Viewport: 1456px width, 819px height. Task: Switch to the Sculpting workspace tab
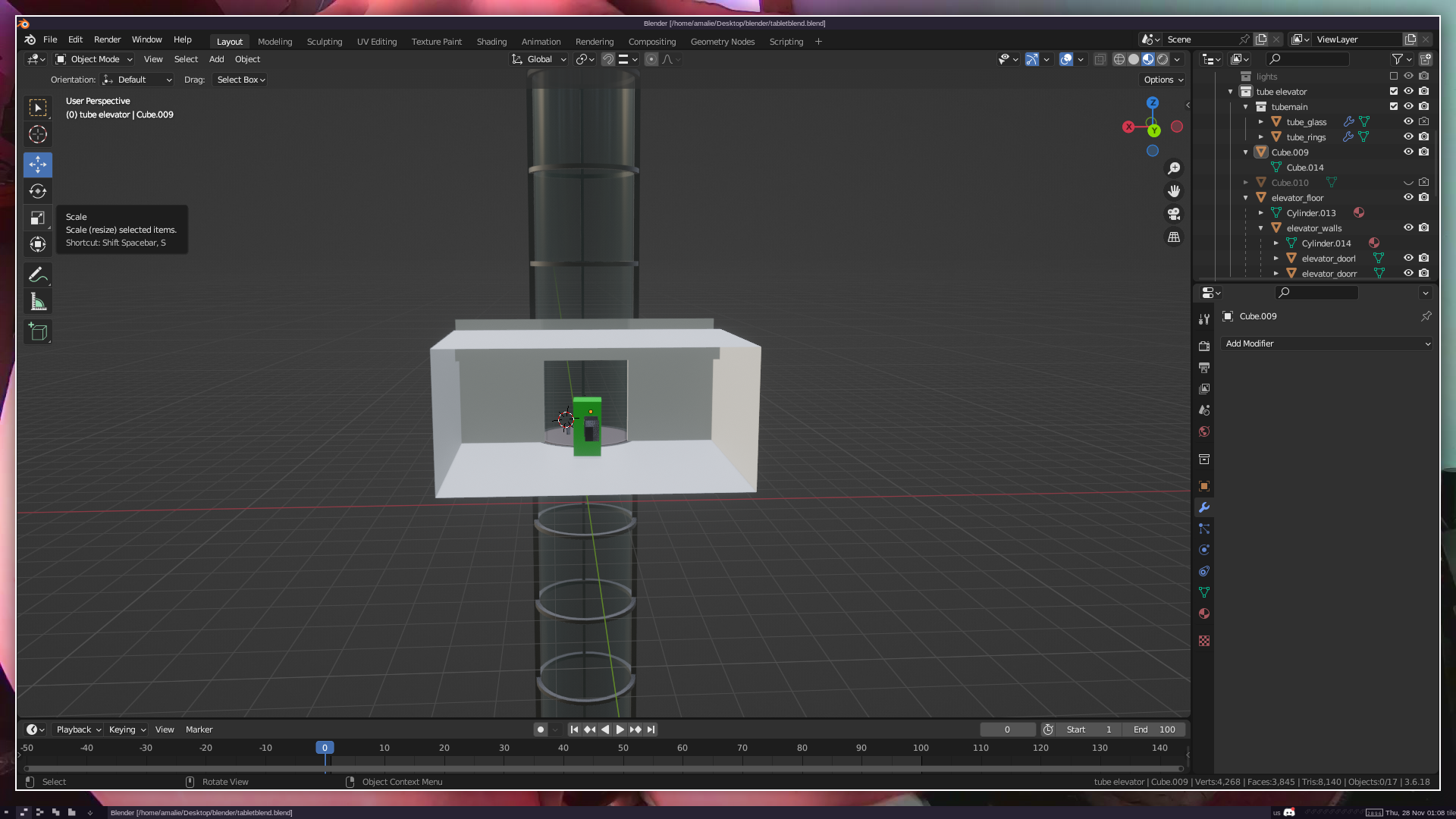tap(325, 42)
